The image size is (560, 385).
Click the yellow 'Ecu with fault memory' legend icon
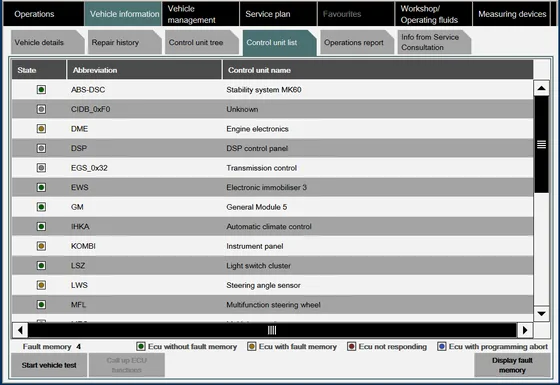tap(252, 346)
